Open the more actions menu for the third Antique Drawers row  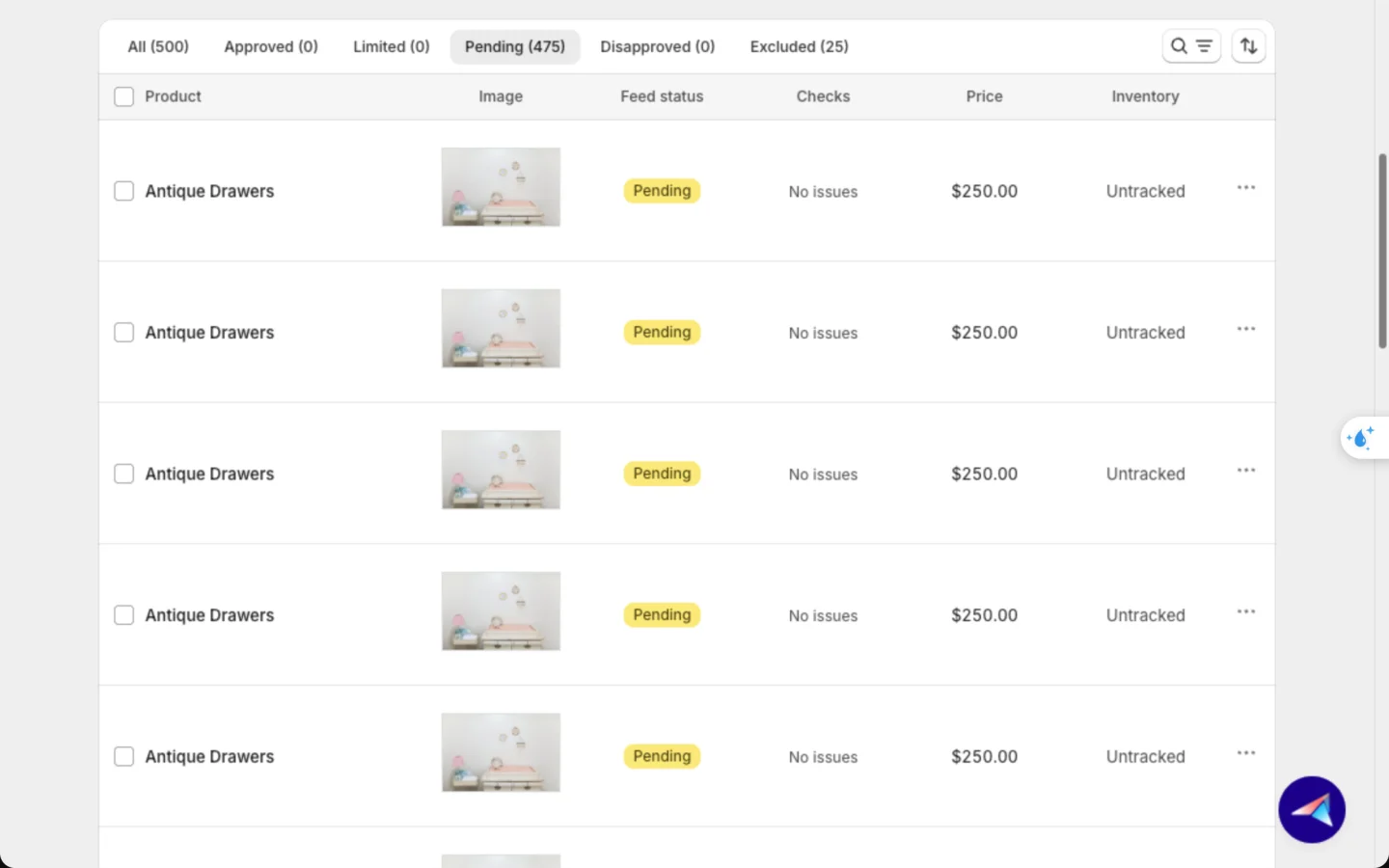click(1246, 471)
